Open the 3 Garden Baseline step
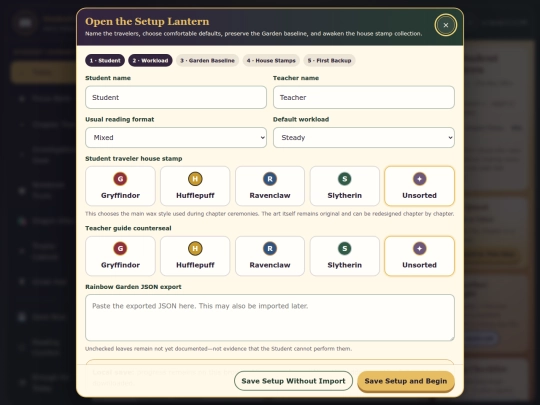 (207, 61)
